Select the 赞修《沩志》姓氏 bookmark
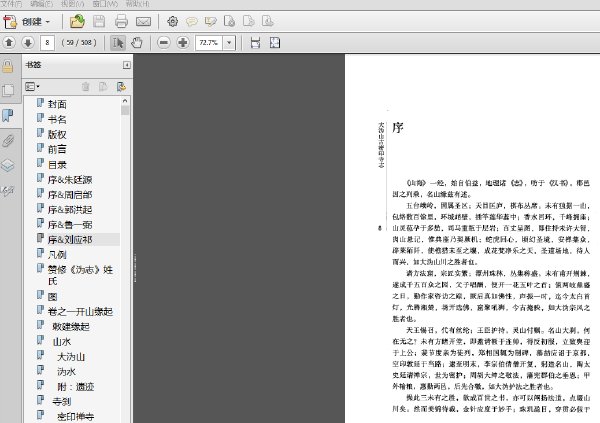Screen dimensions: 600x423 [x=80, y=275]
